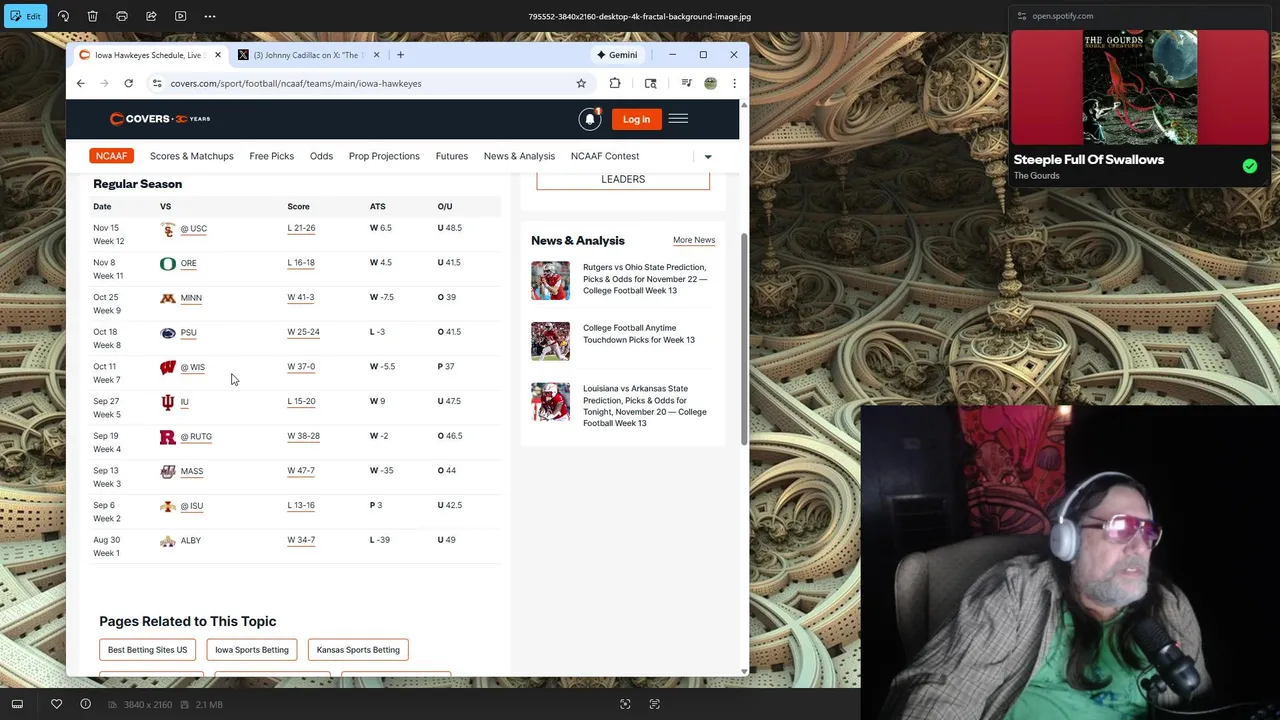The width and height of the screenshot is (1280, 720).
Task: Click the LEADERS button
Action: [623, 179]
